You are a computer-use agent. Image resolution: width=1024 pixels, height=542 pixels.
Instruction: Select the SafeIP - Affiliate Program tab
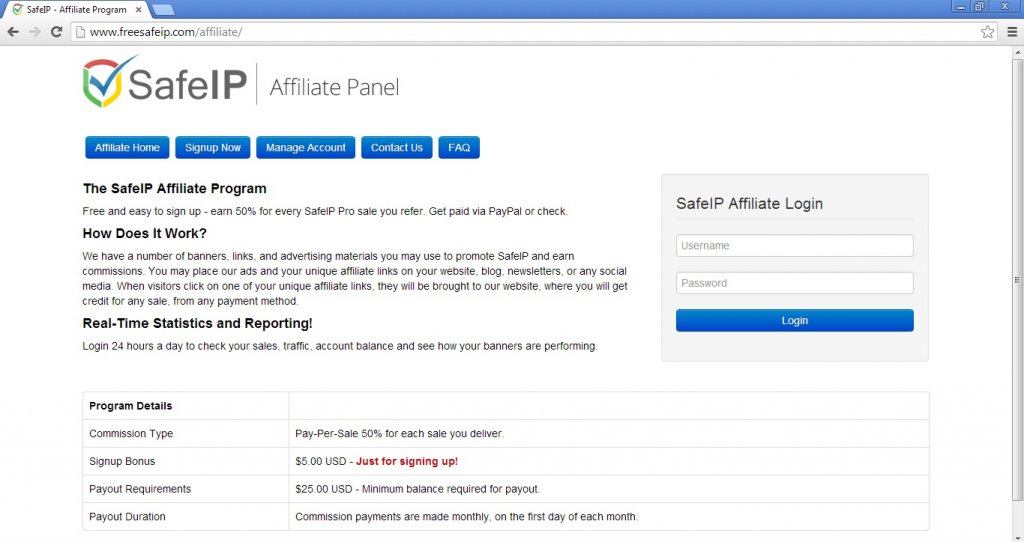pos(76,10)
